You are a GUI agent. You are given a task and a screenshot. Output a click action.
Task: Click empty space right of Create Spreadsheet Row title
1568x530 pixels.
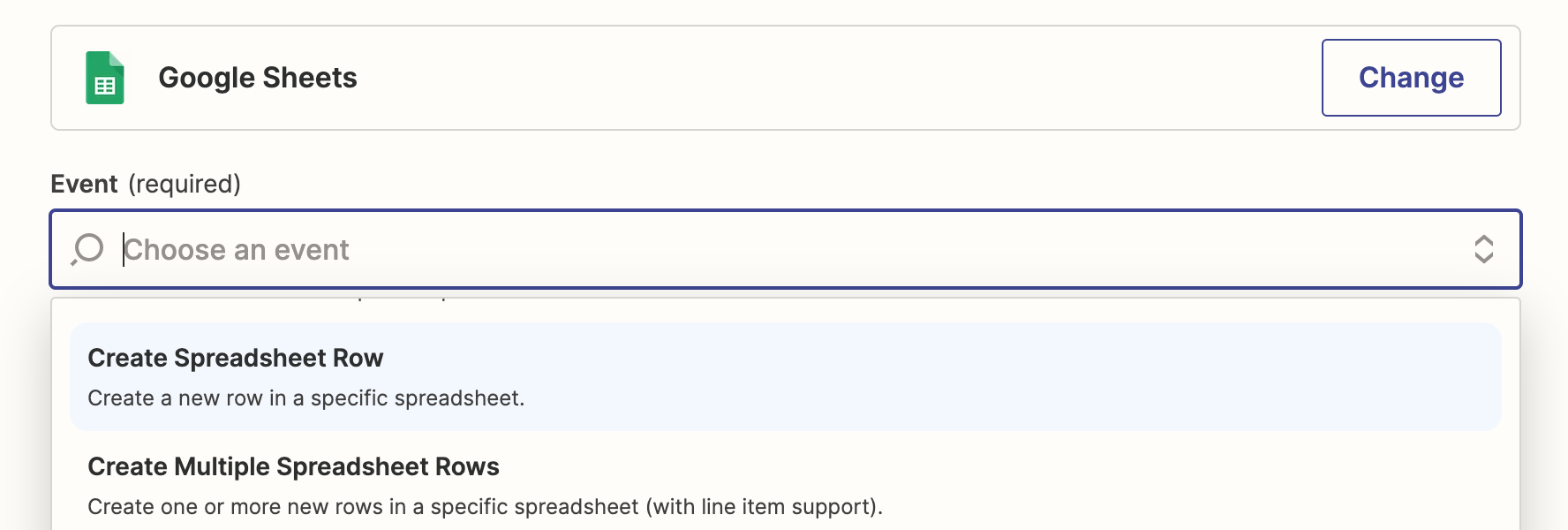[x=936, y=358]
